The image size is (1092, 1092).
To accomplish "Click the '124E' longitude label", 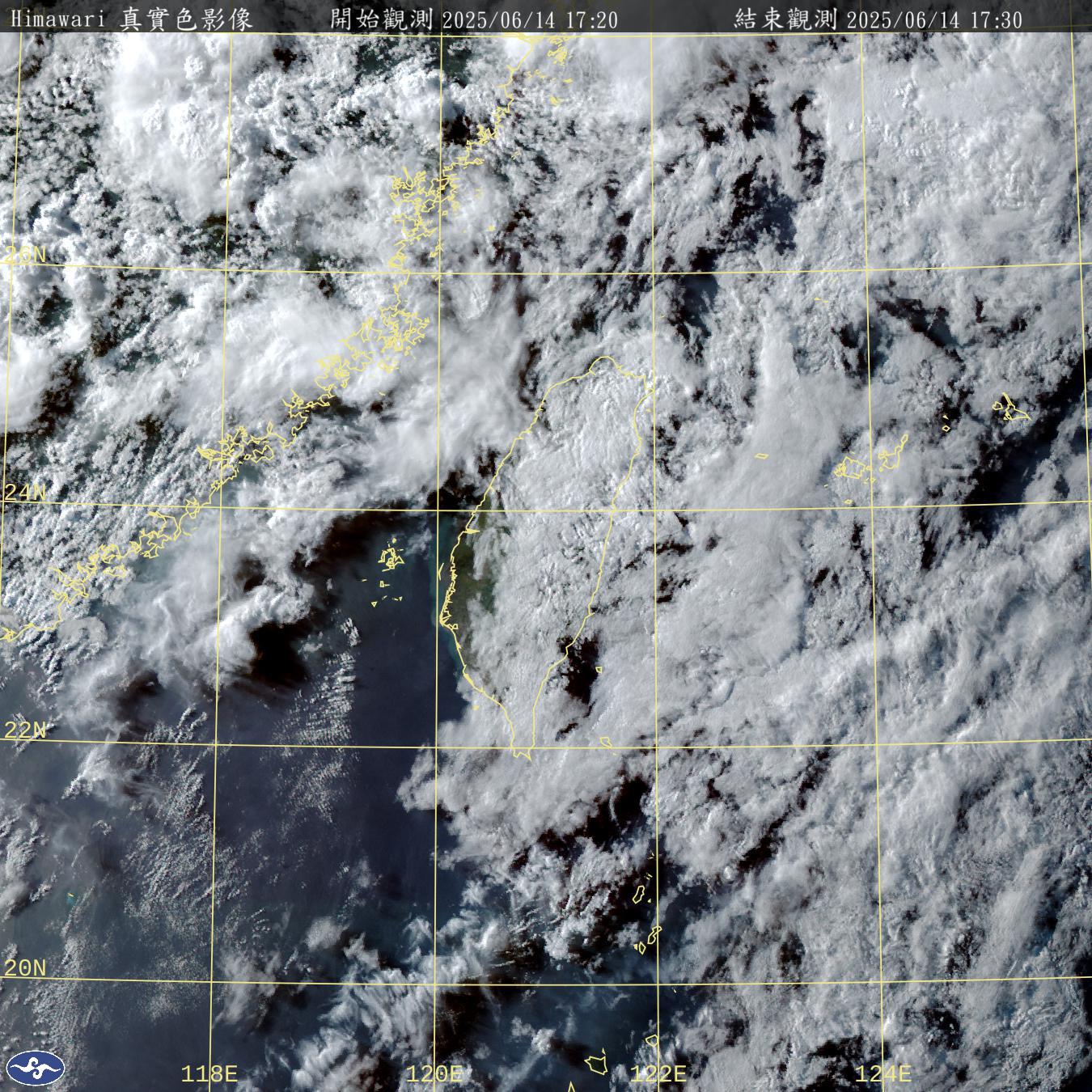I will [x=883, y=1074].
